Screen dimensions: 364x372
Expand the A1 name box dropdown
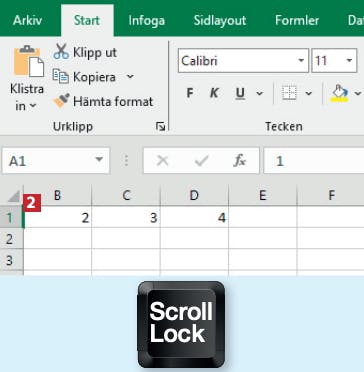(x=99, y=160)
